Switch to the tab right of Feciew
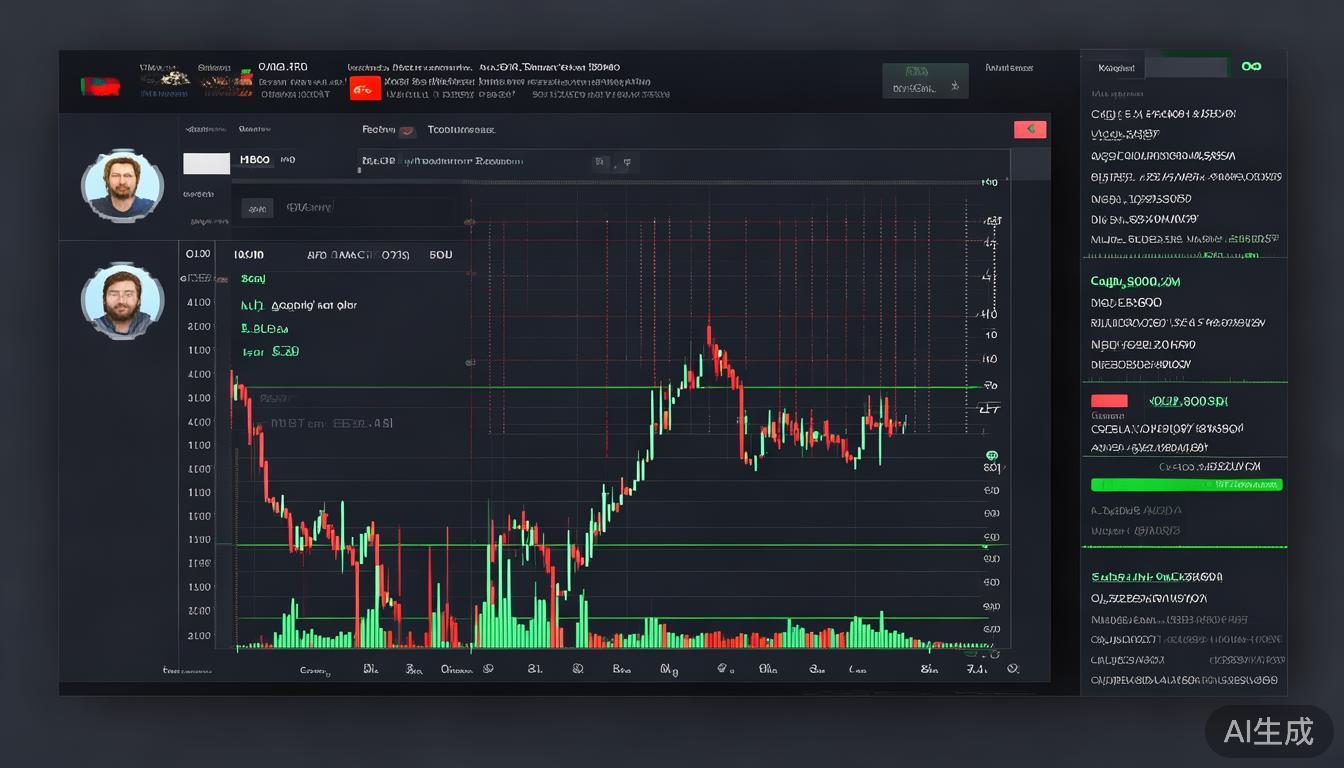The height and width of the screenshot is (768, 1344). pos(461,130)
